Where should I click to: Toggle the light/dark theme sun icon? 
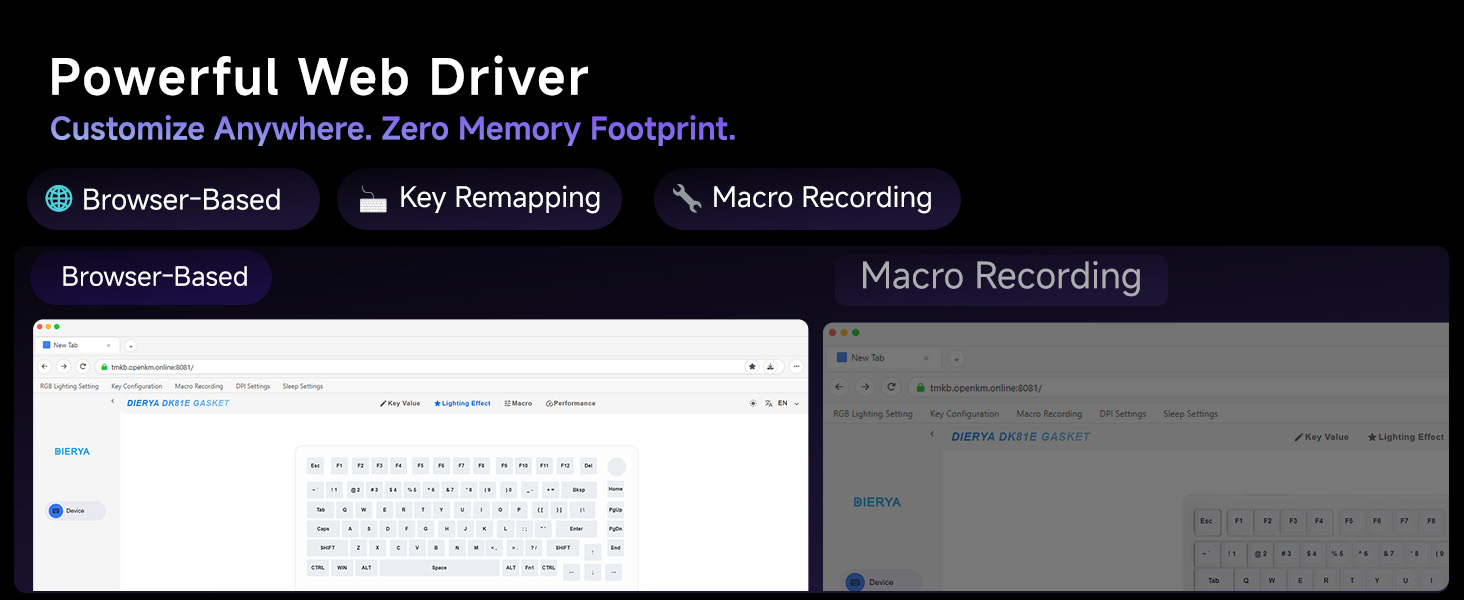(x=753, y=404)
